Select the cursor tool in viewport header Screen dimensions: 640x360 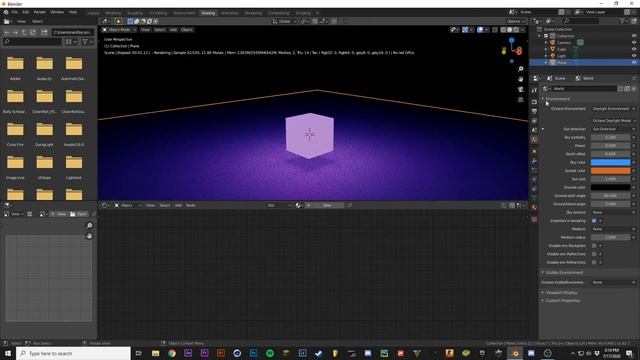click(118, 21)
